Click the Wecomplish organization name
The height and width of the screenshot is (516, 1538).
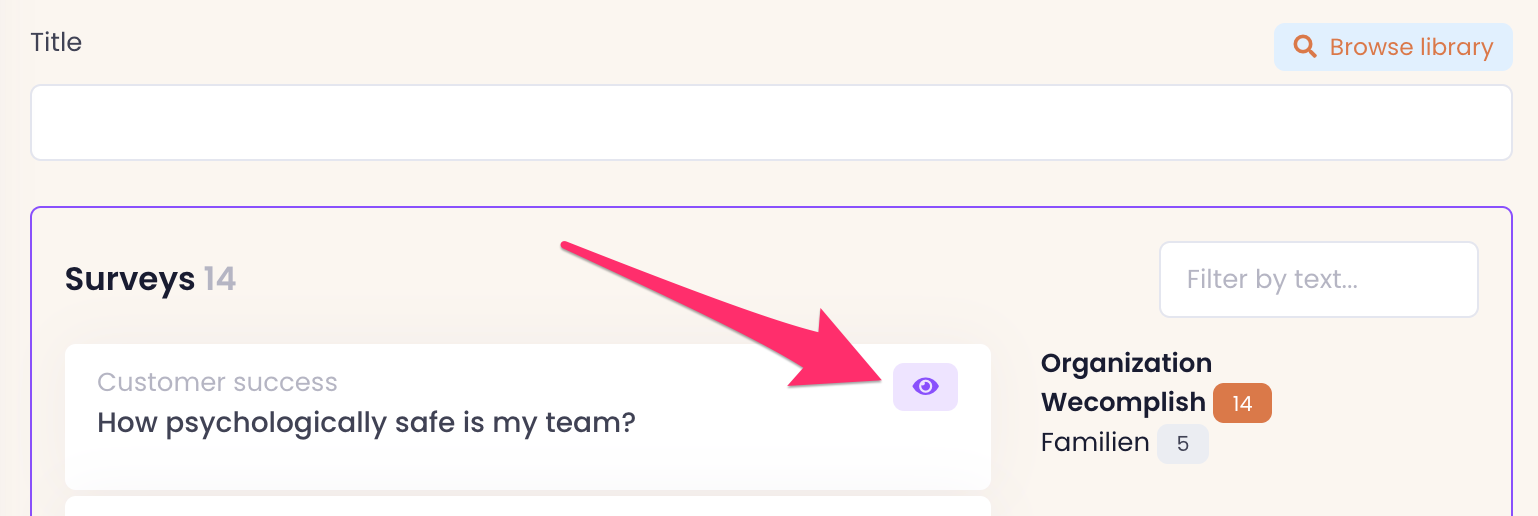pyautogui.click(x=1123, y=402)
